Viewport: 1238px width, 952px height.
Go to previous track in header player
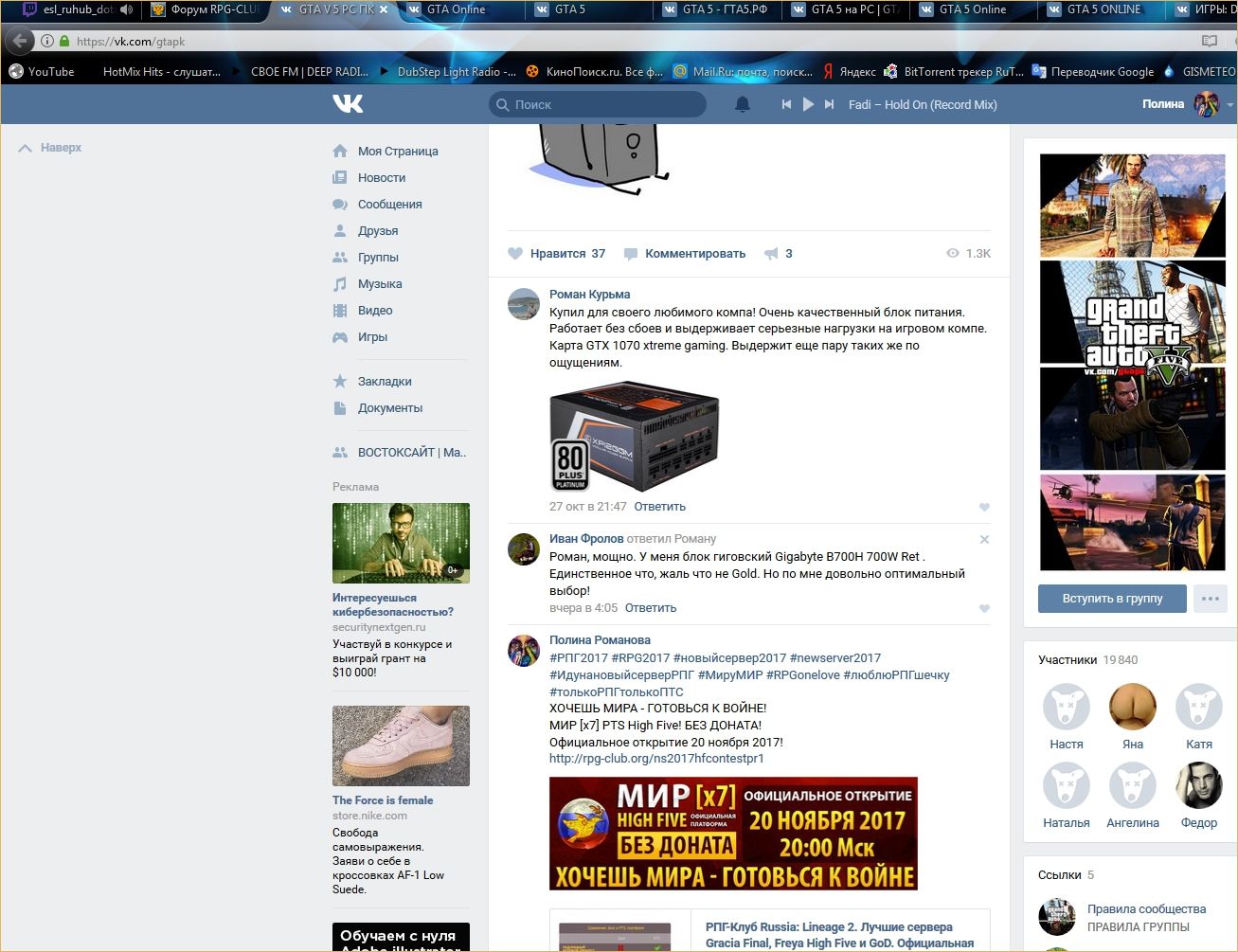click(x=786, y=104)
